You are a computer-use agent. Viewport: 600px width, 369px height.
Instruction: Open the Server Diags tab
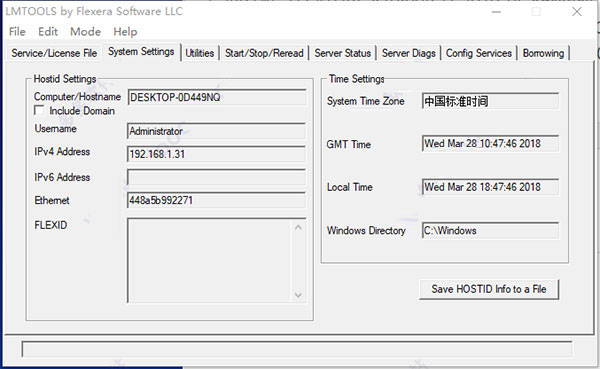click(408, 53)
